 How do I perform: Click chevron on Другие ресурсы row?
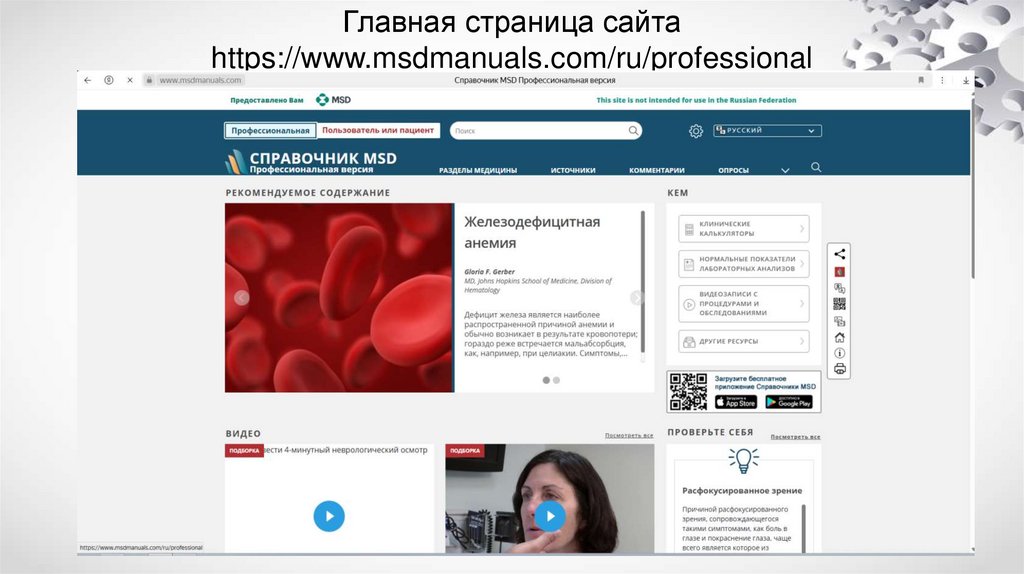(x=802, y=342)
